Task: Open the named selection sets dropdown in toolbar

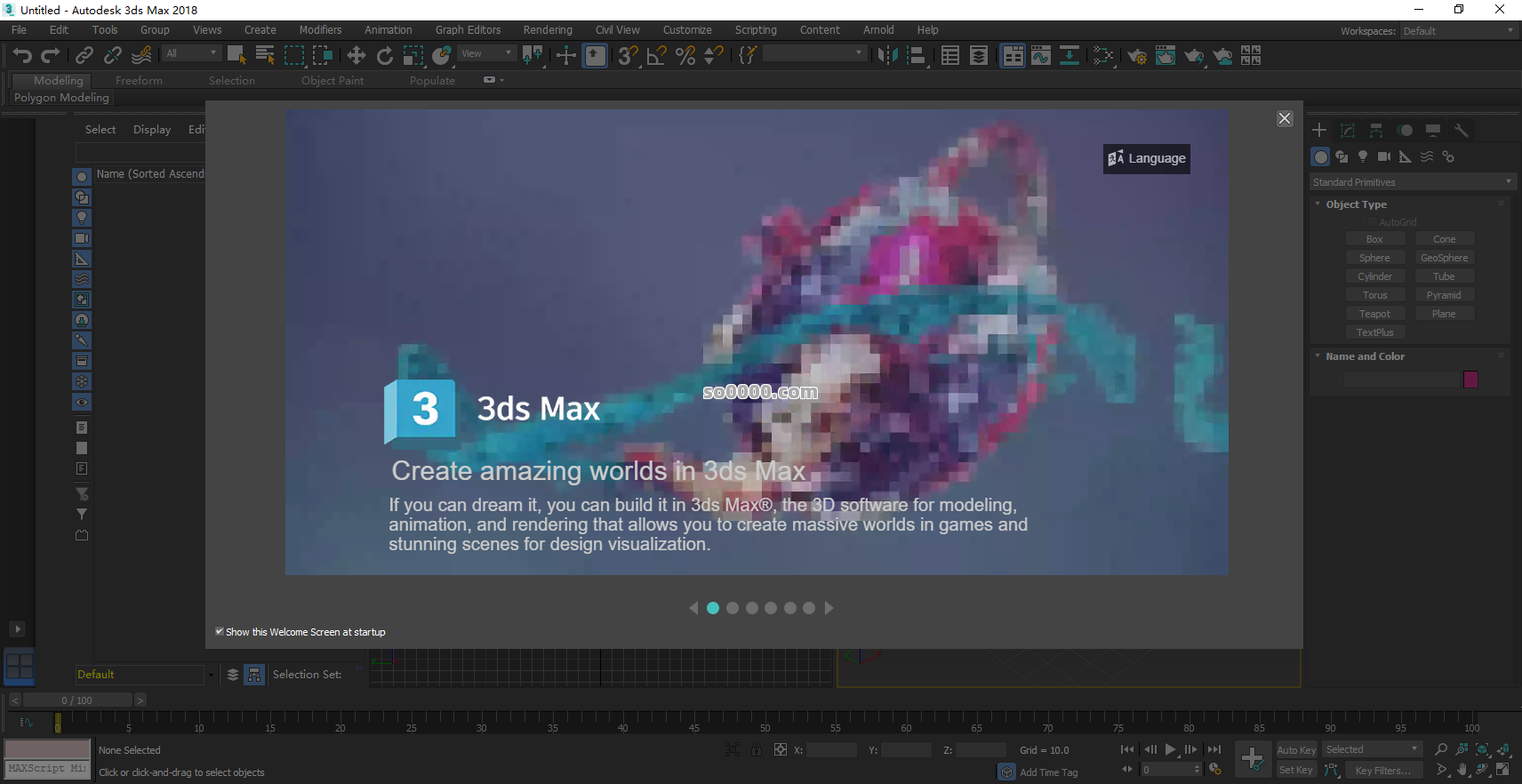Action: coord(813,53)
